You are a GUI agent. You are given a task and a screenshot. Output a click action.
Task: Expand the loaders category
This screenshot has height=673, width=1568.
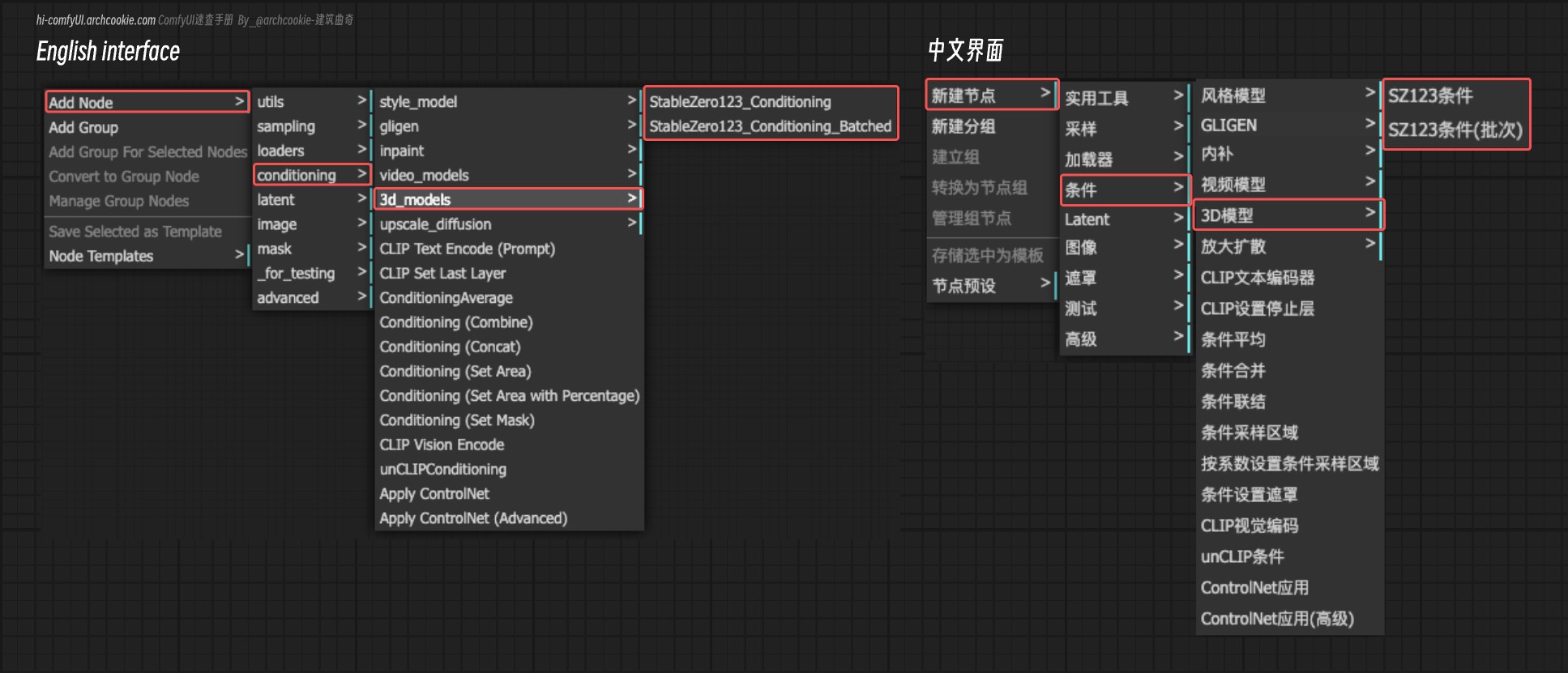(x=312, y=151)
